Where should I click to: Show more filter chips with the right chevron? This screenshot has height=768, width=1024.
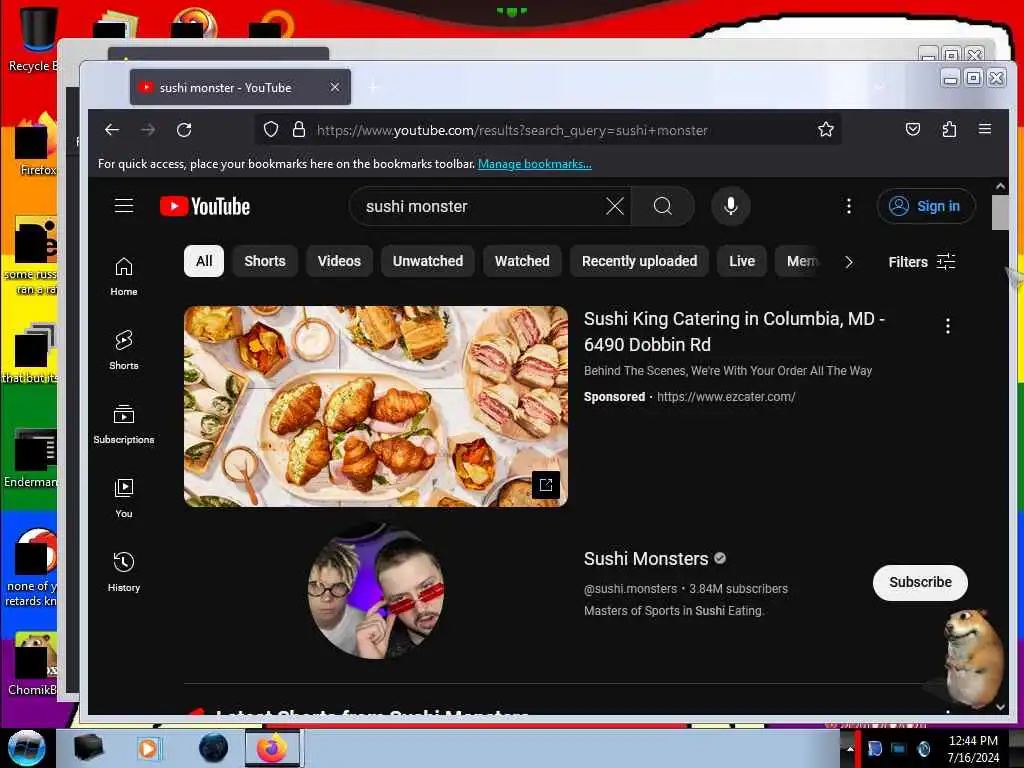848,262
